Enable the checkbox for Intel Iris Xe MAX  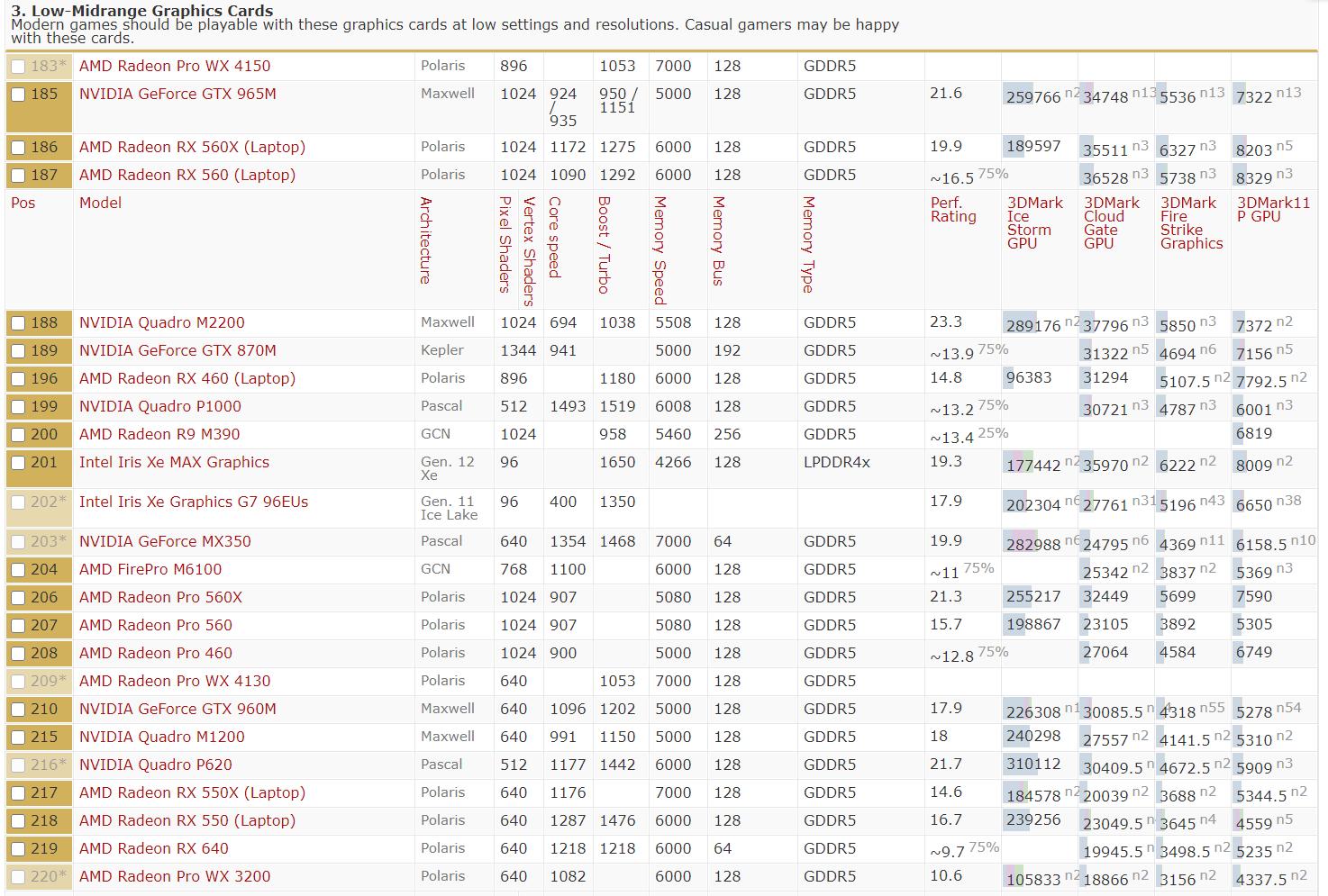point(18,463)
